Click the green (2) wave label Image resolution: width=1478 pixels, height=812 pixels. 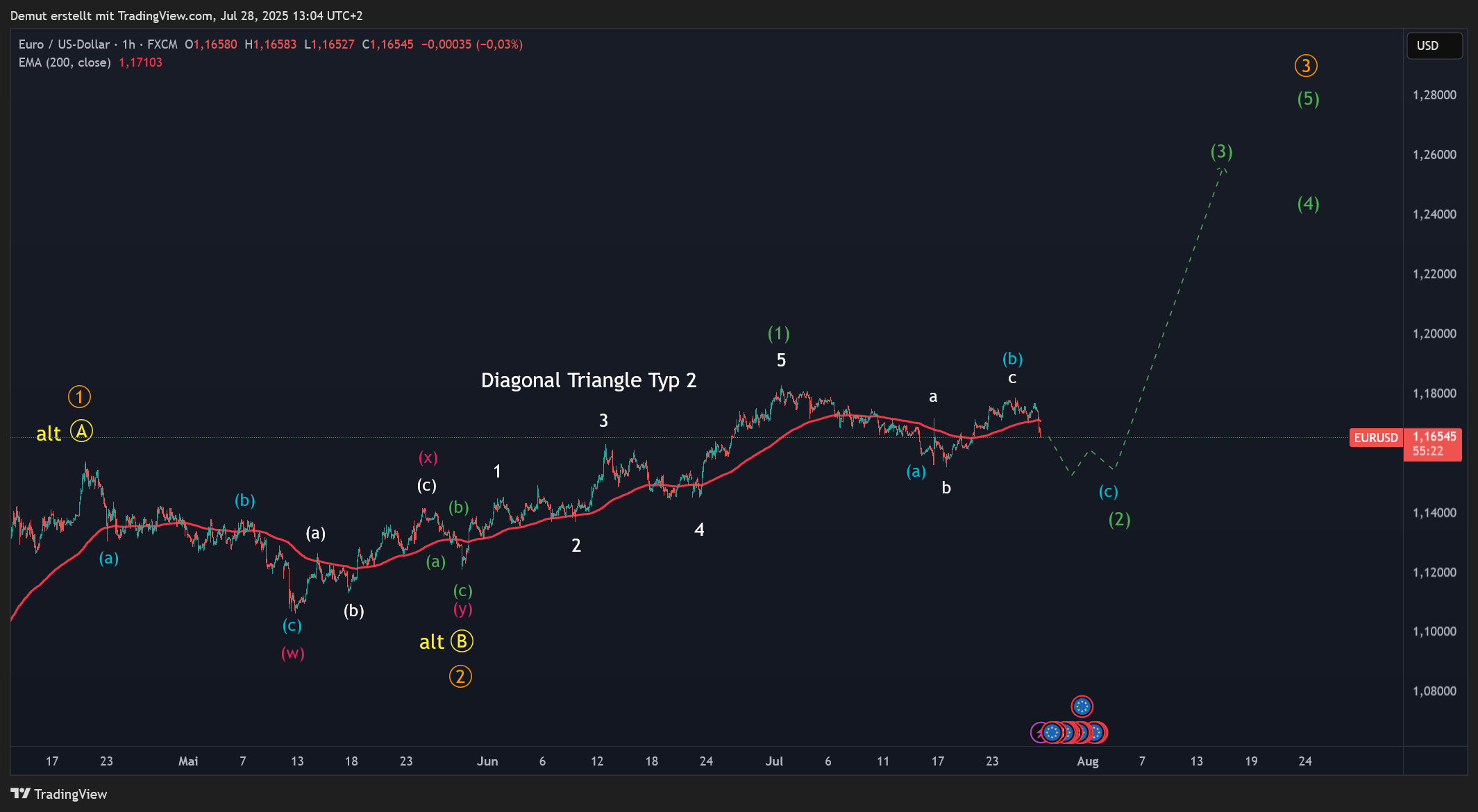click(x=1119, y=519)
